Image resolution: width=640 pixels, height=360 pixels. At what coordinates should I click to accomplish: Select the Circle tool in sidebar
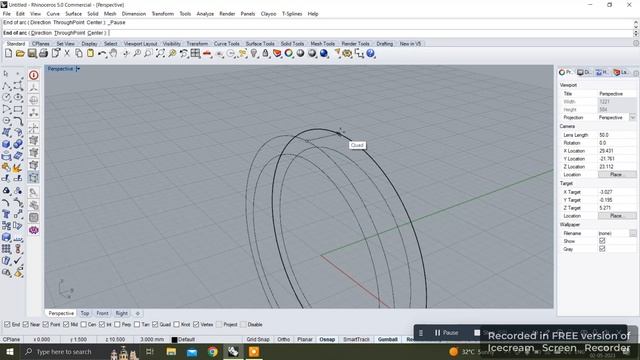6,98
